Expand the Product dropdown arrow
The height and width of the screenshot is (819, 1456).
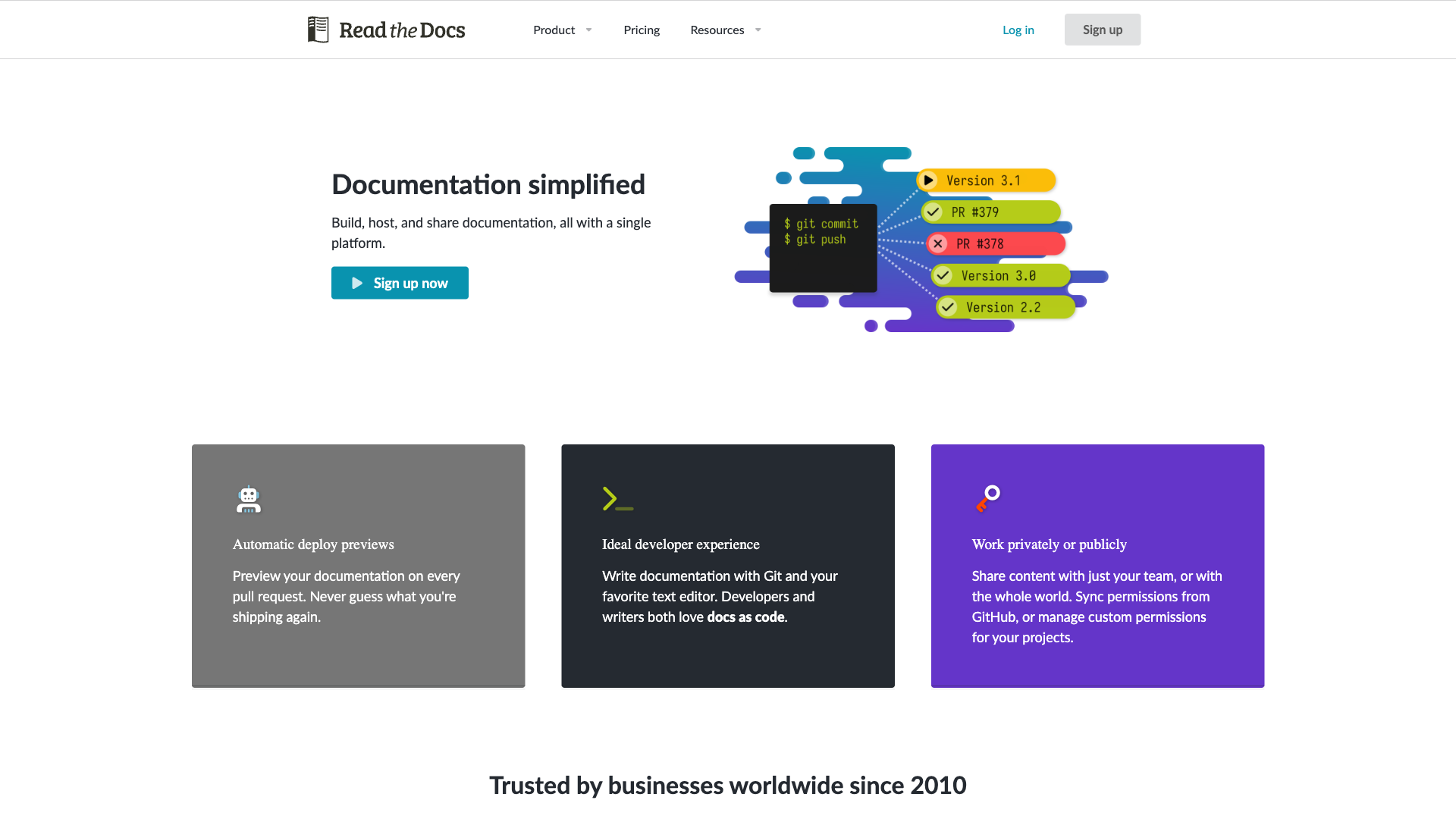588,30
